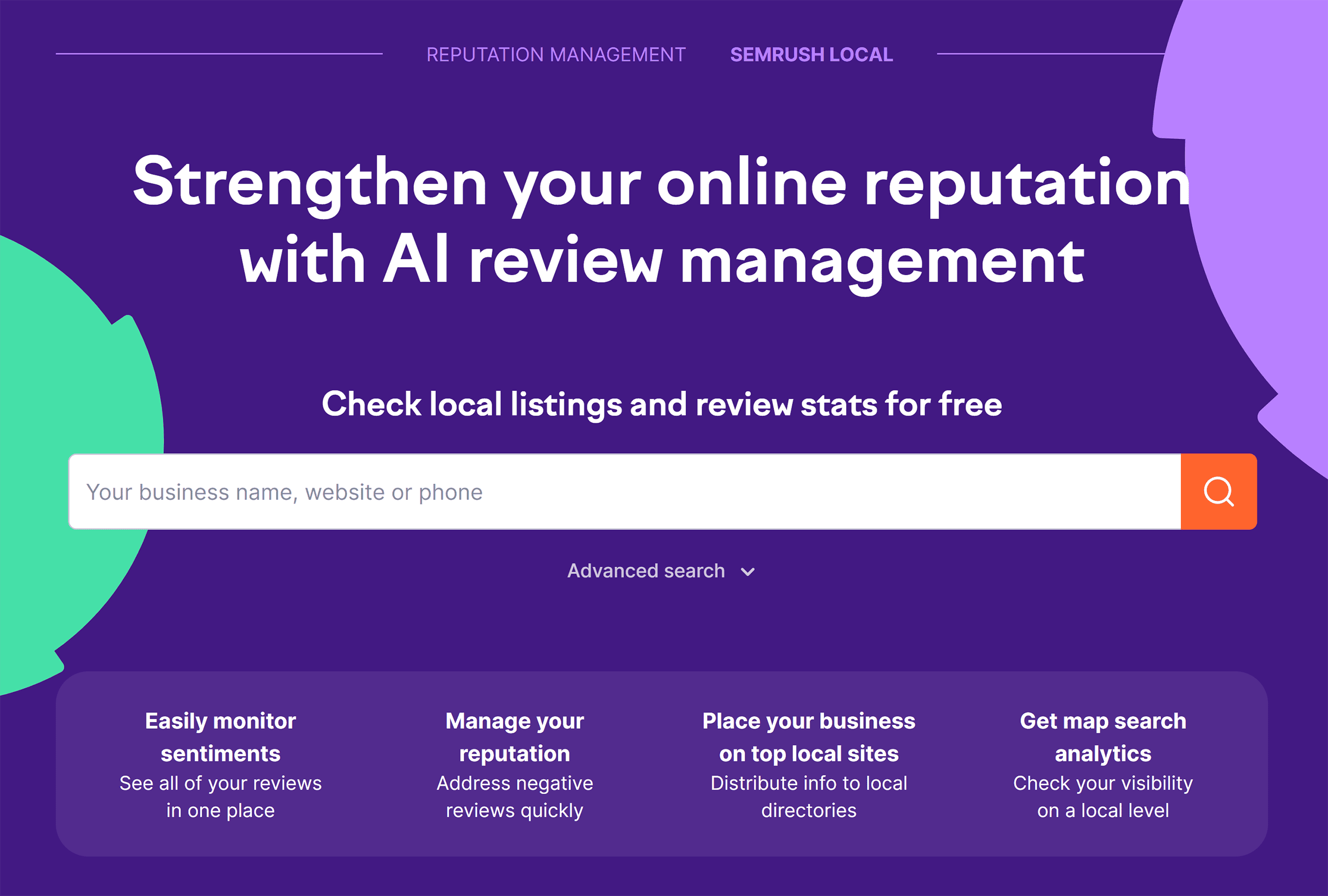1328x896 pixels.
Task: Click the orange search icon button
Action: tap(1219, 491)
